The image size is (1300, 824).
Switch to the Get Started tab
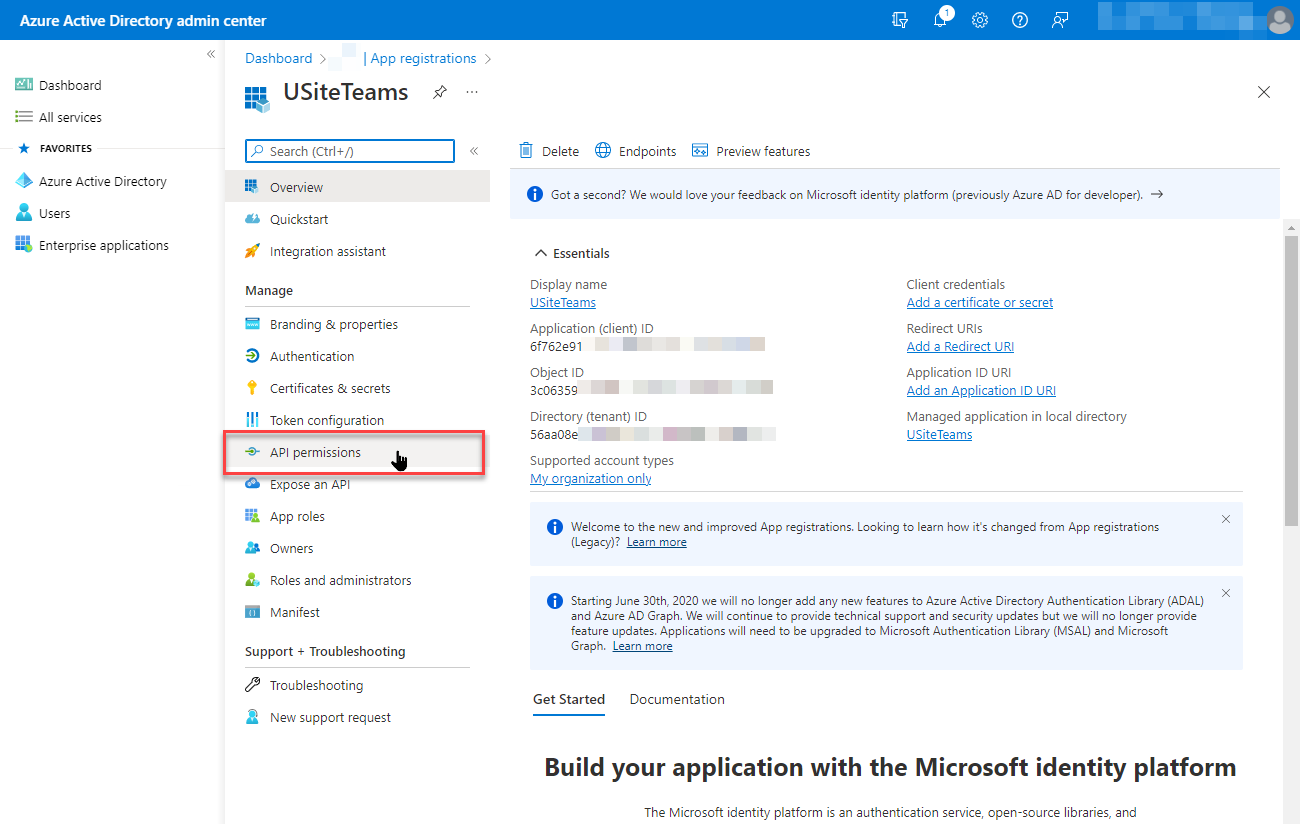(569, 699)
